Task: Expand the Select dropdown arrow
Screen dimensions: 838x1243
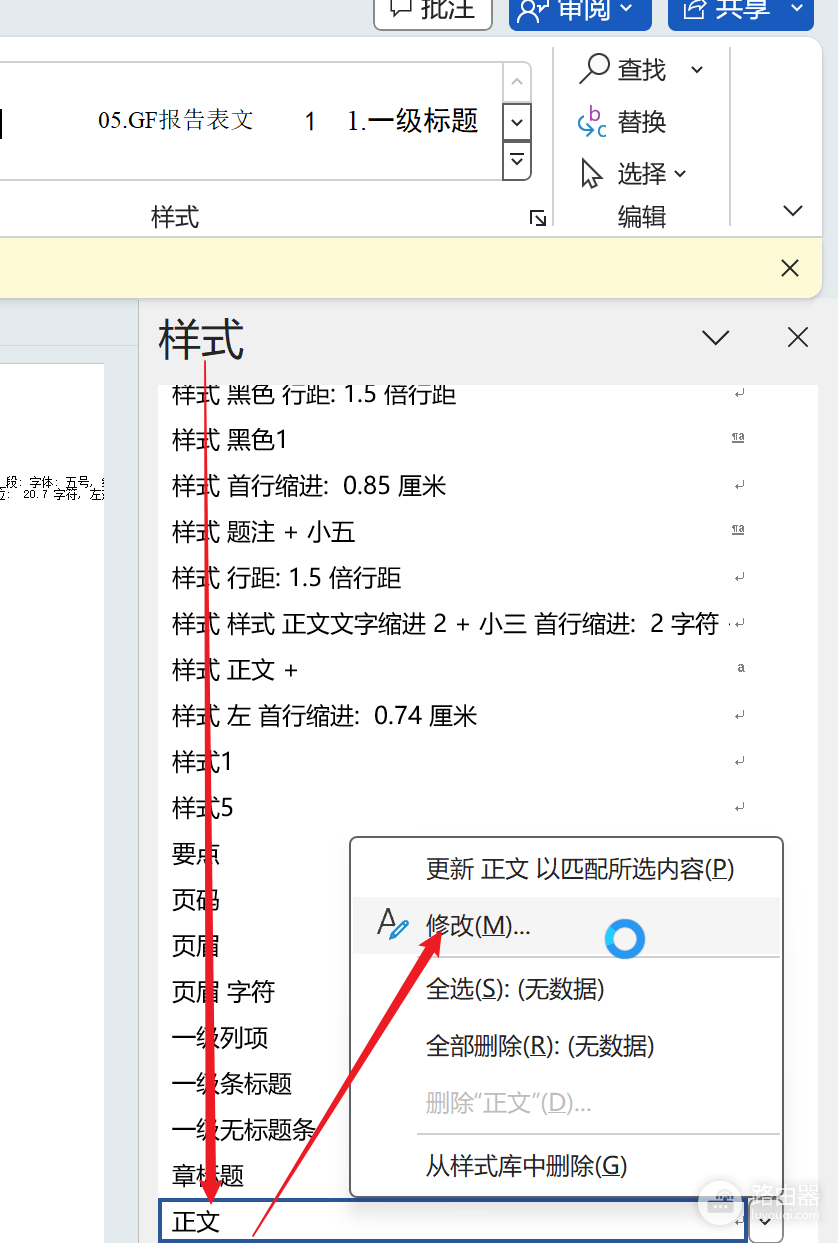Action: [x=681, y=173]
